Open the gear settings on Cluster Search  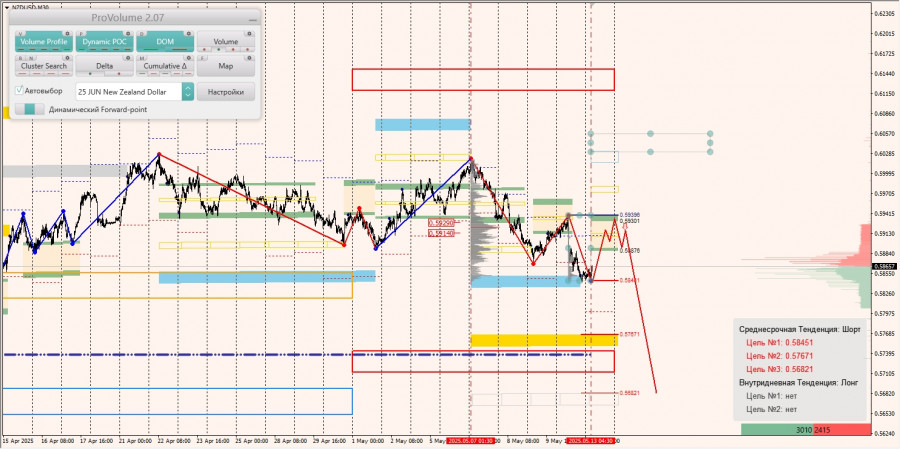tap(67, 58)
